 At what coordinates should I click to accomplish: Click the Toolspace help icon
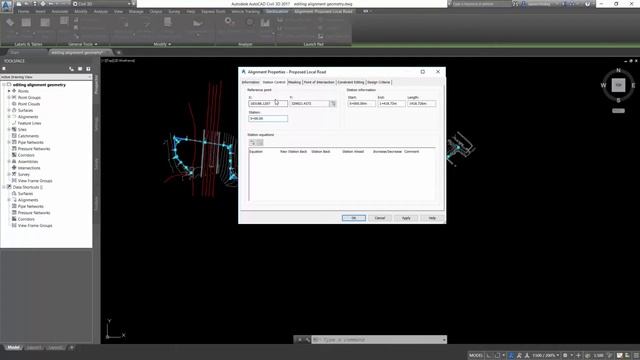[x=88, y=69]
